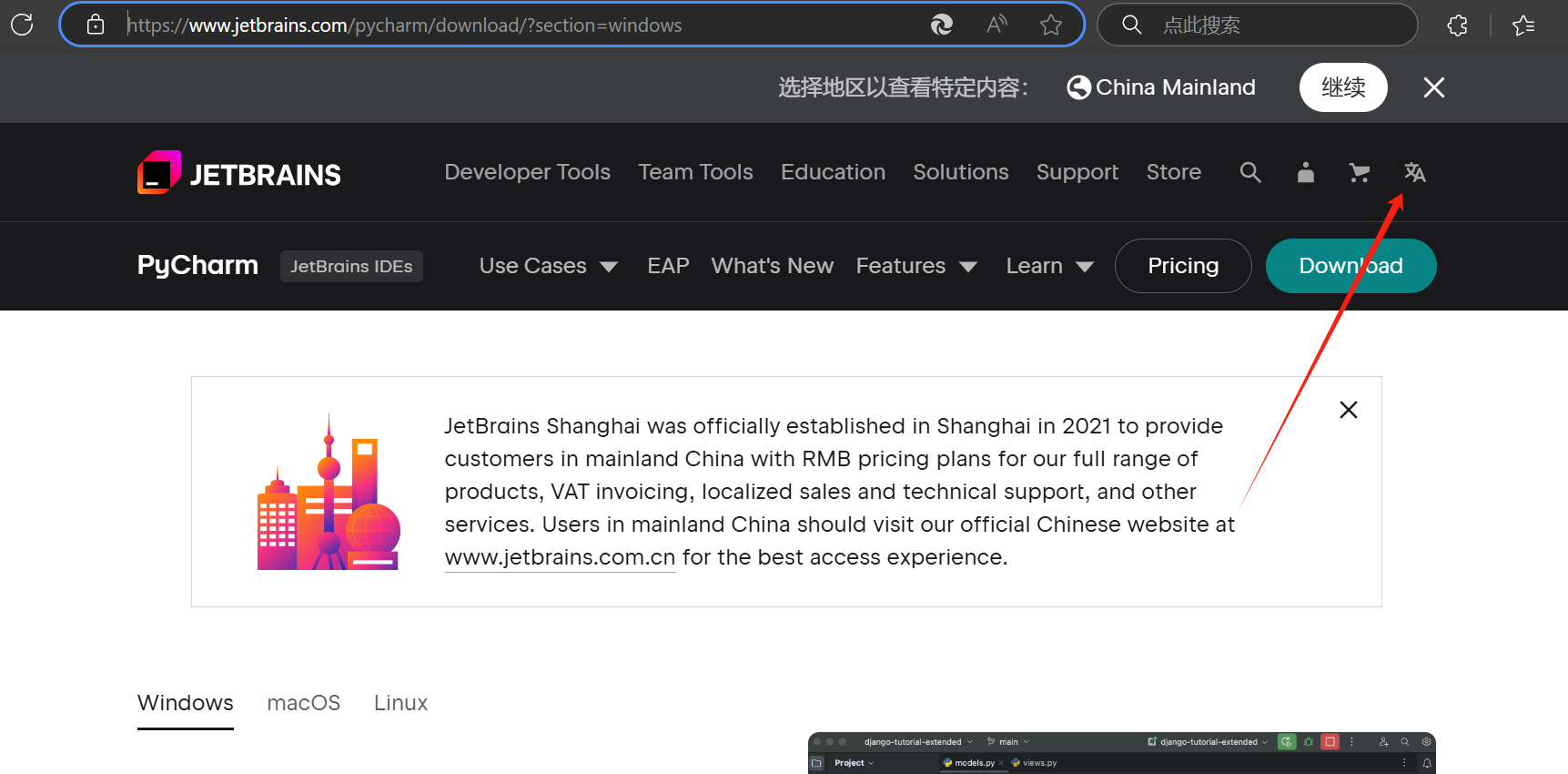Screen dimensions: 1568x774
Task: Click the PyCharm product title
Action: coord(197,265)
